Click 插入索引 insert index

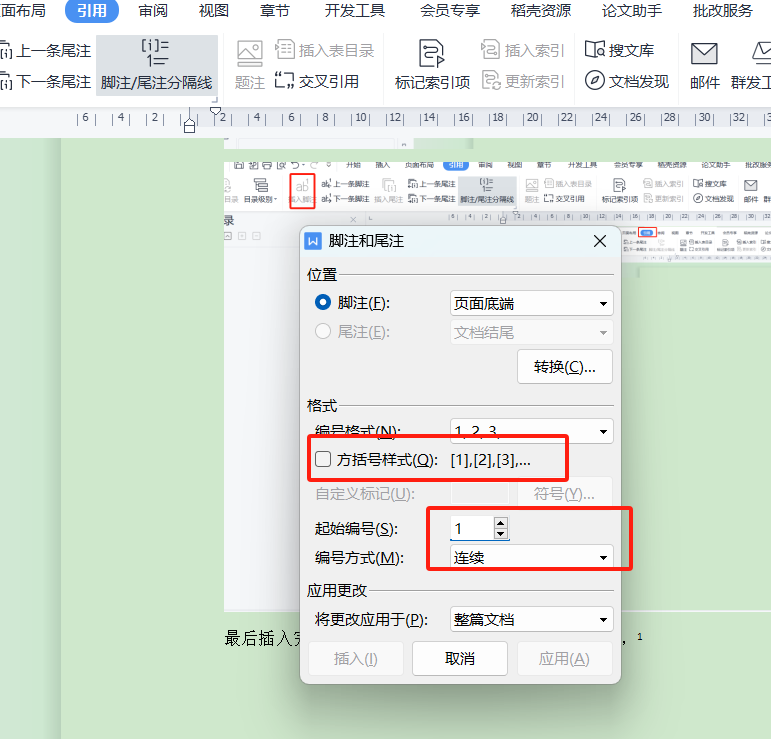(x=523, y=50)
